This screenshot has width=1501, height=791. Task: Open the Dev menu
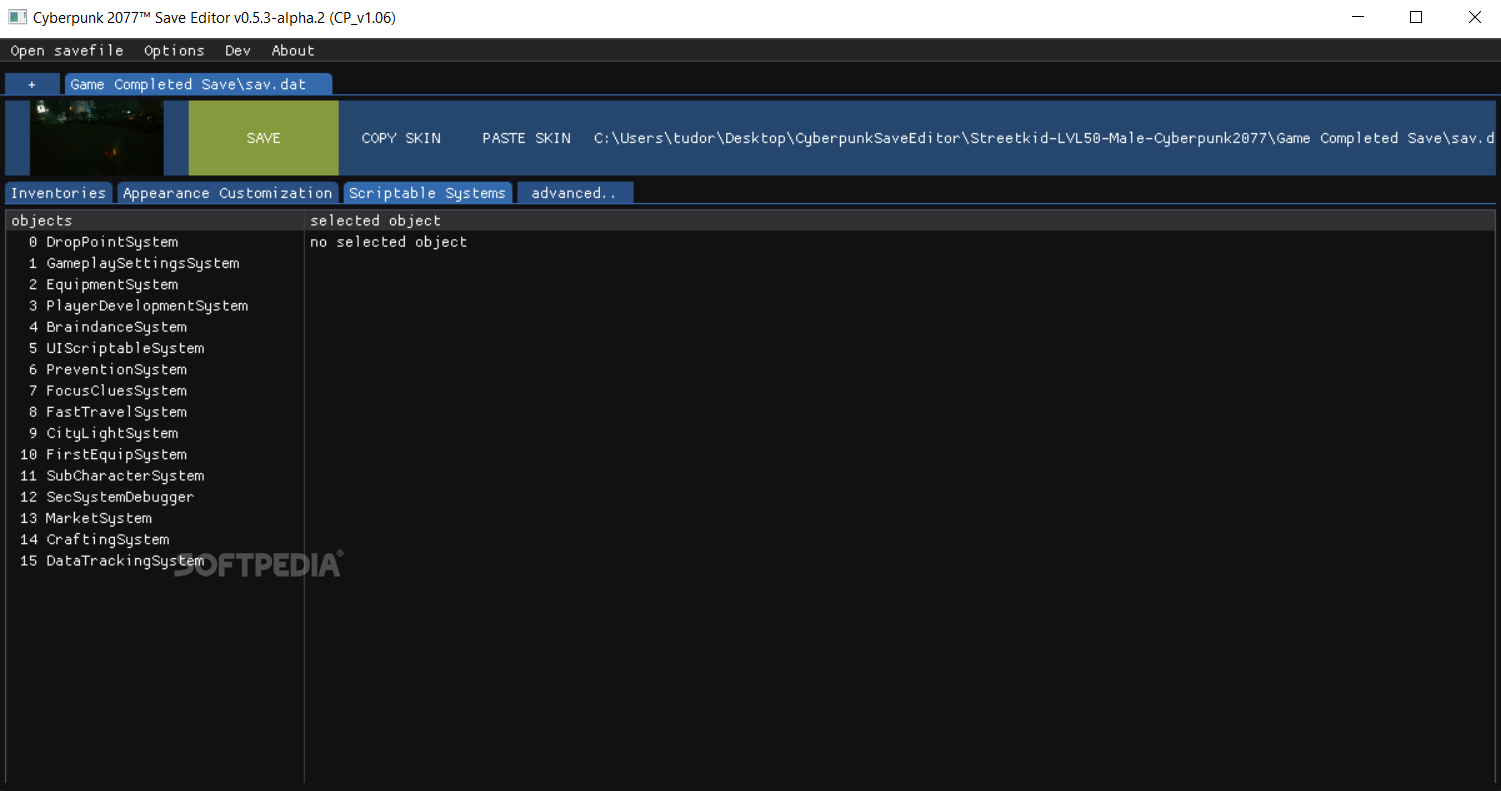click(238, 50)
